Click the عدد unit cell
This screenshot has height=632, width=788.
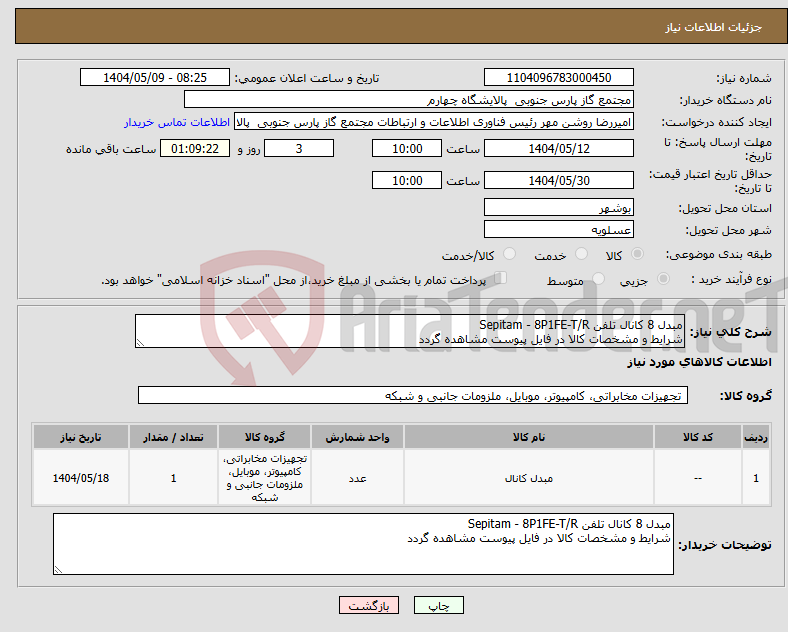click(357, 478)
